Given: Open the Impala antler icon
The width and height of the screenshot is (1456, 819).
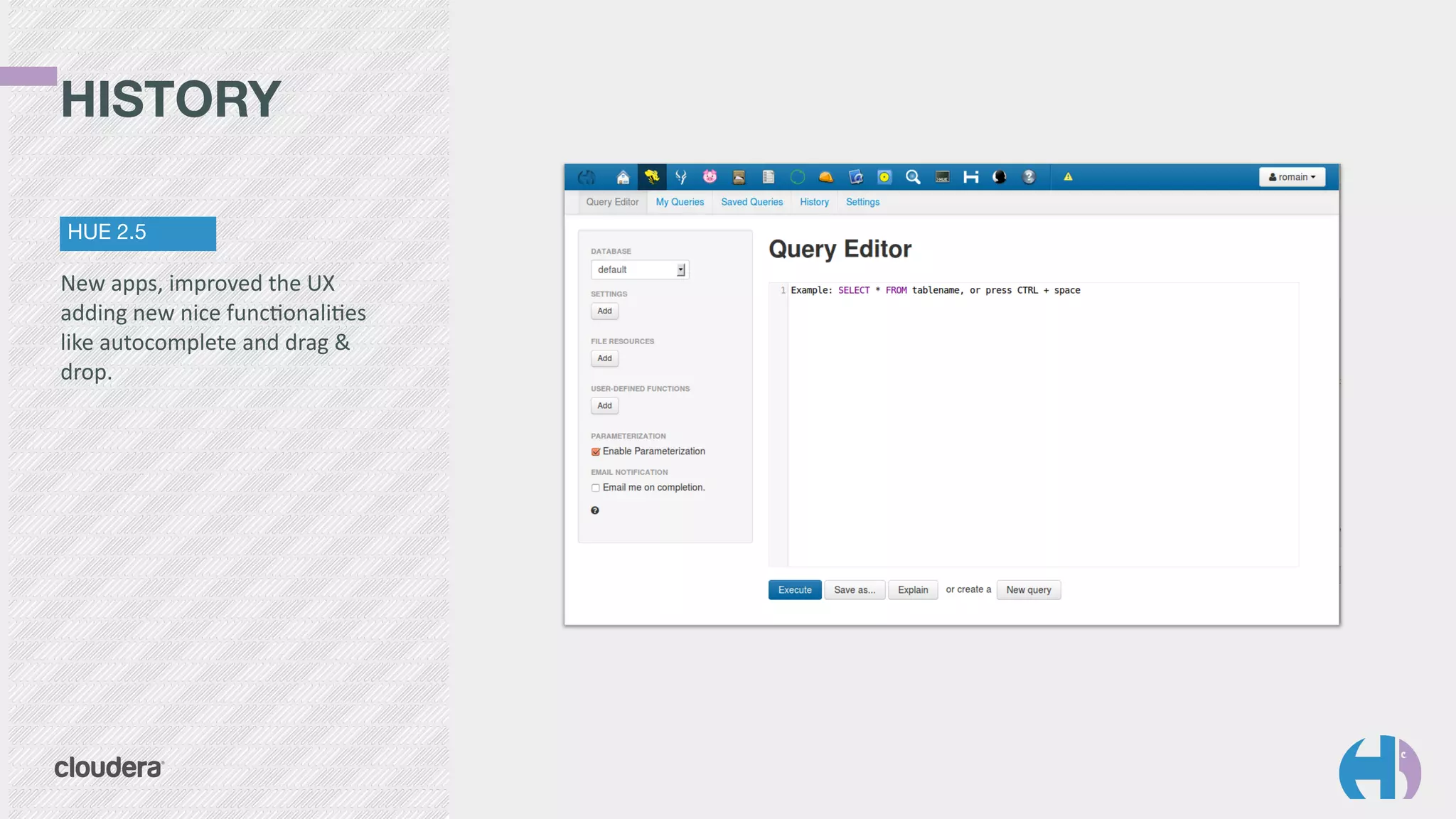Looking at the screenshot, I should click(x=681, y=177).
